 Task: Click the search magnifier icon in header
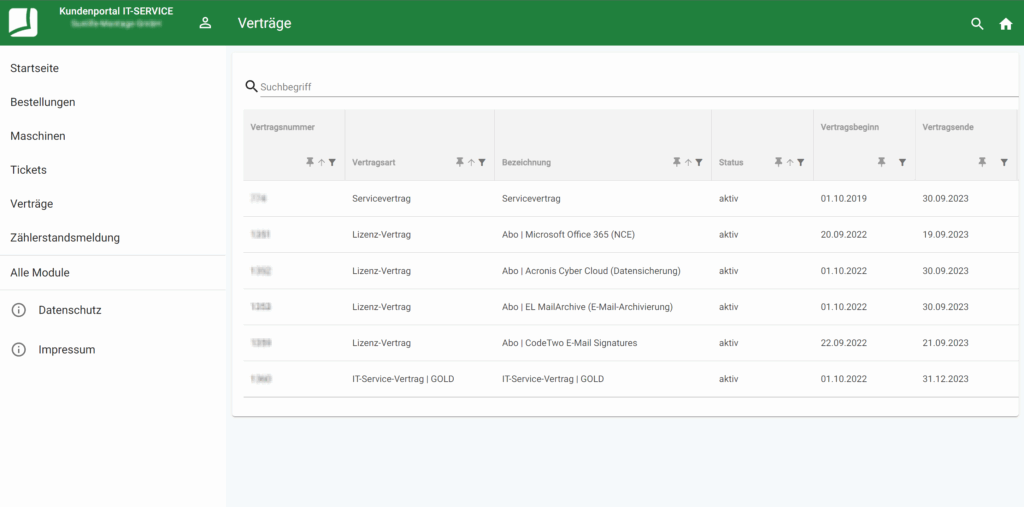coord(977,24)
